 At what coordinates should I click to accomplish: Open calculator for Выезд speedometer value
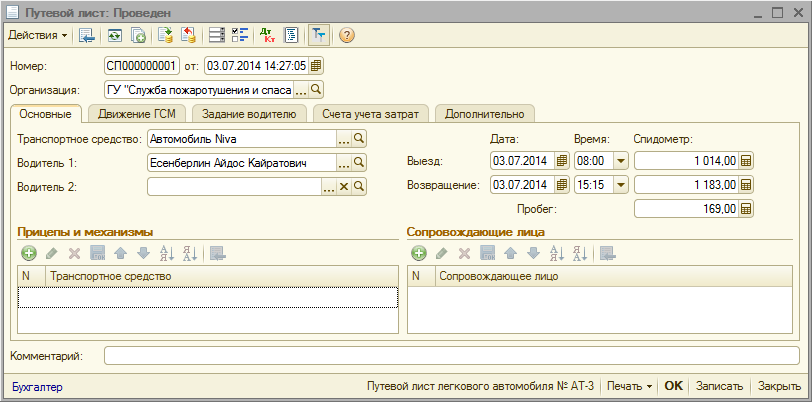click(745, 161)
